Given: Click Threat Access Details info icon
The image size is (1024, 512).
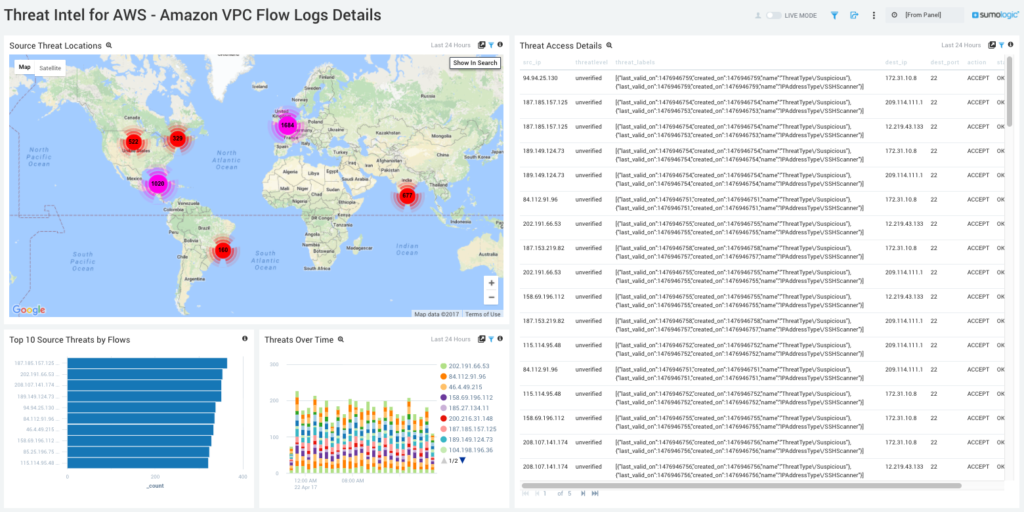Looking at the screenshot, I should [x=1010, y=45].
